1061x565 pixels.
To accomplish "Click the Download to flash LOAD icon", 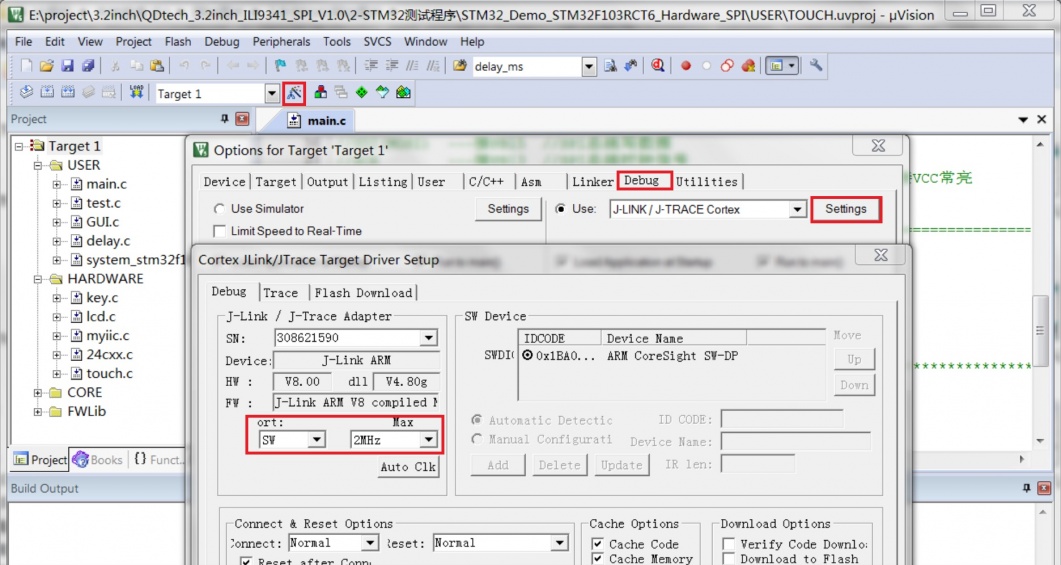I will [x=137, y=93].
